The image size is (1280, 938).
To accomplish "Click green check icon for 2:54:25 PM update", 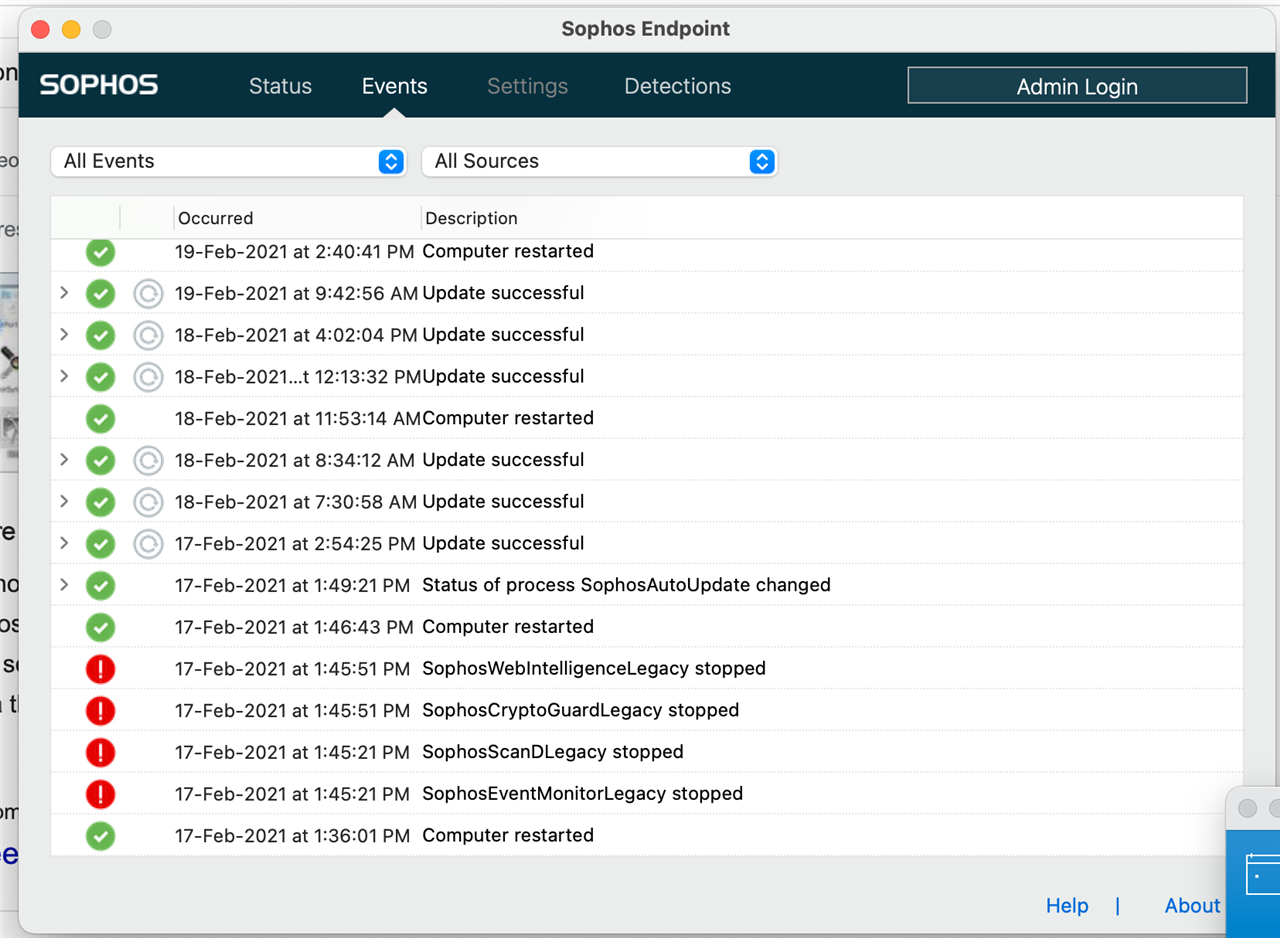I will pos(100,544).
